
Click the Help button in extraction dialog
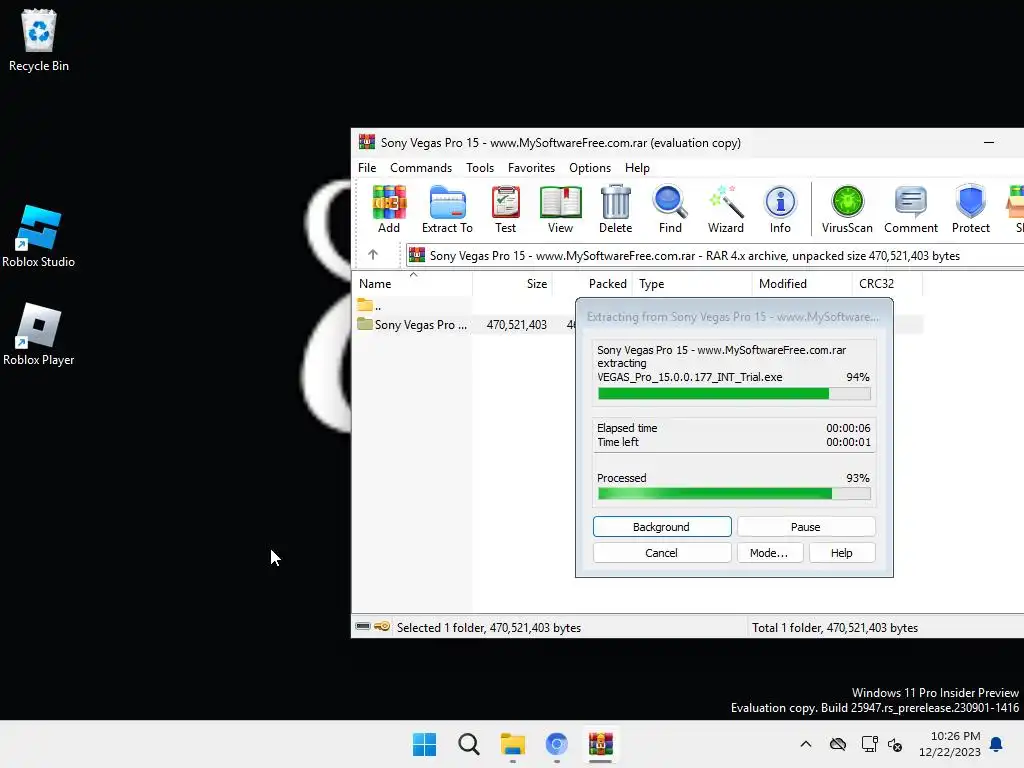coord(842,553)
